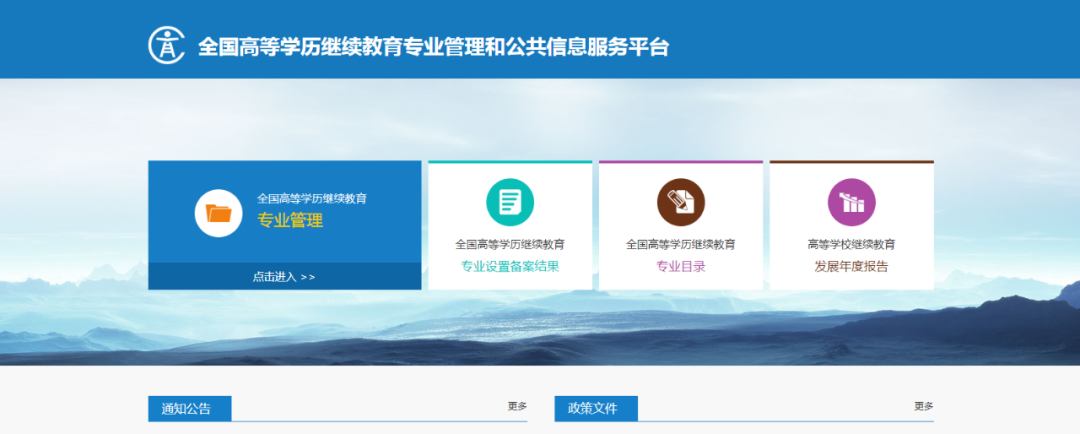Click text 全国高等学历继续教育 in the blue card
Screen dimensions: 1080x434
[312, 199]
